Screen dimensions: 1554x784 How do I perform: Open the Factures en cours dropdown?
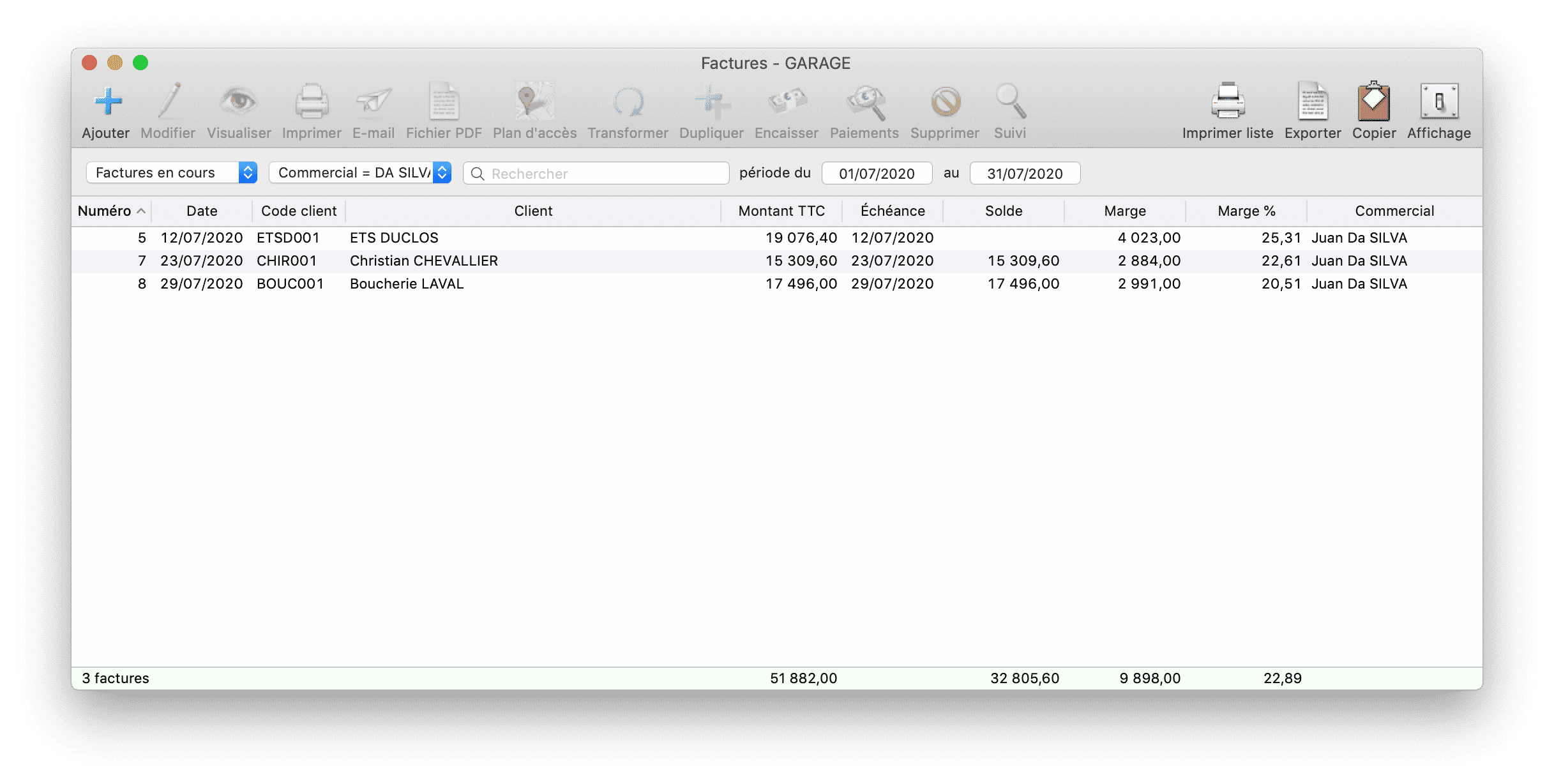[171, 172]
